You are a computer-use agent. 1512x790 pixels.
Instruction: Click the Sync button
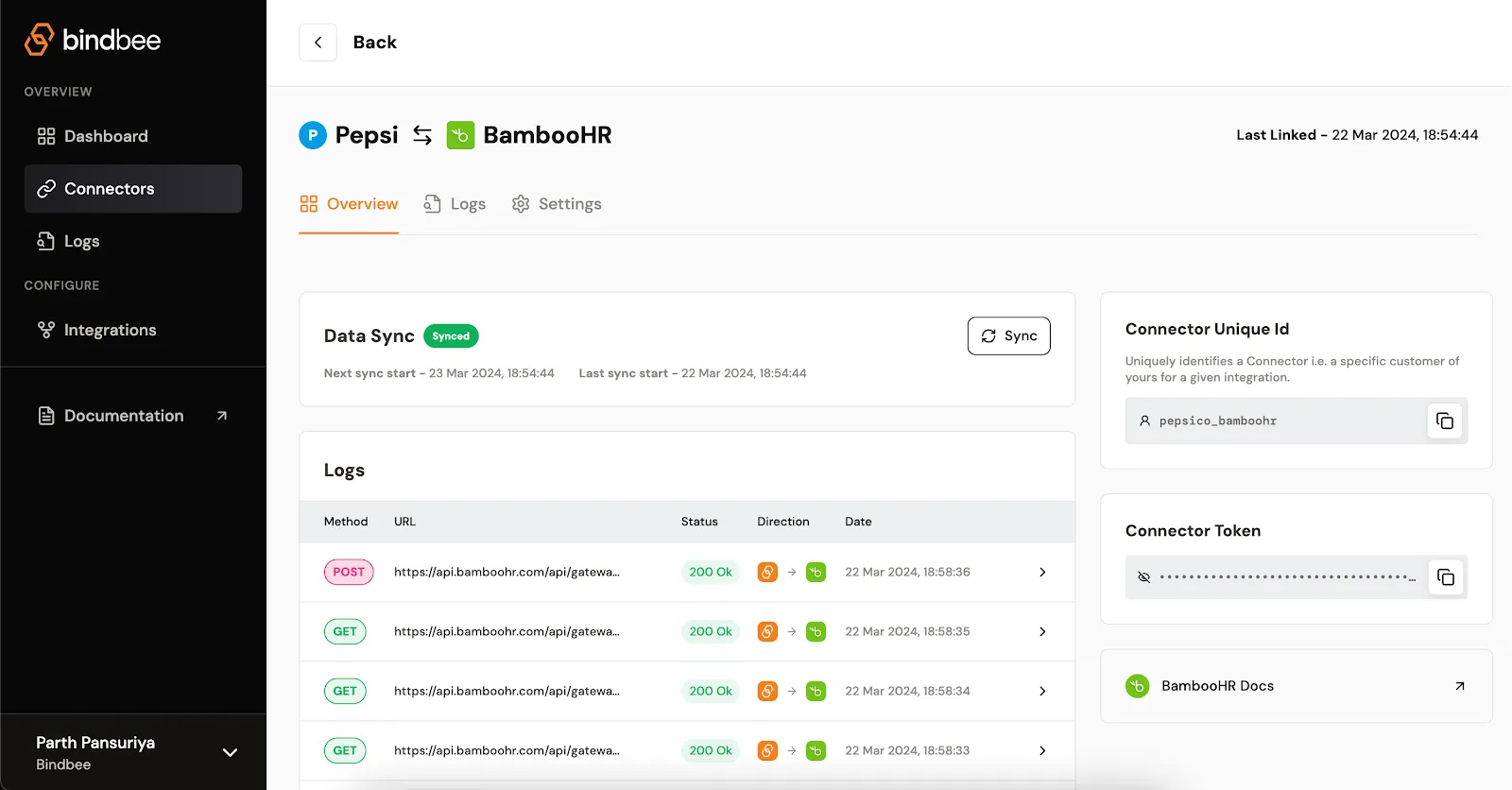(1009, 336)
